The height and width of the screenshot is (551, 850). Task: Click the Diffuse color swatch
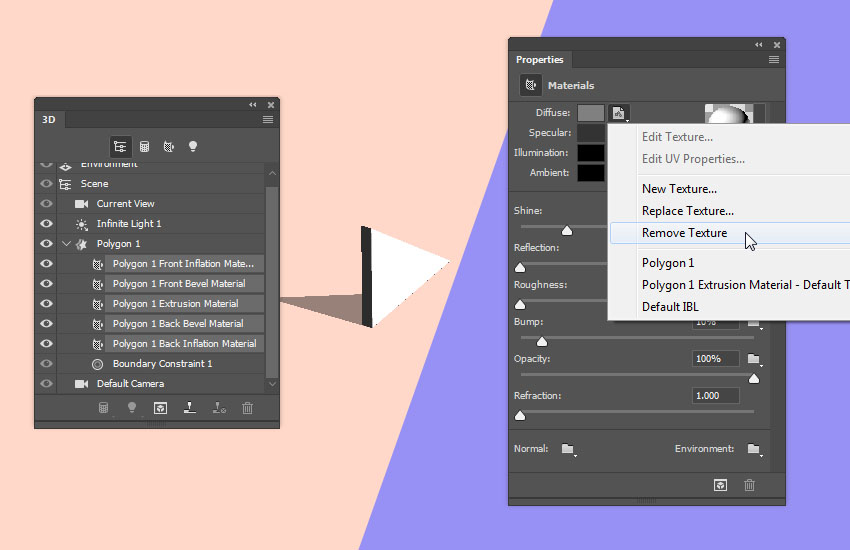coord(591,113)
